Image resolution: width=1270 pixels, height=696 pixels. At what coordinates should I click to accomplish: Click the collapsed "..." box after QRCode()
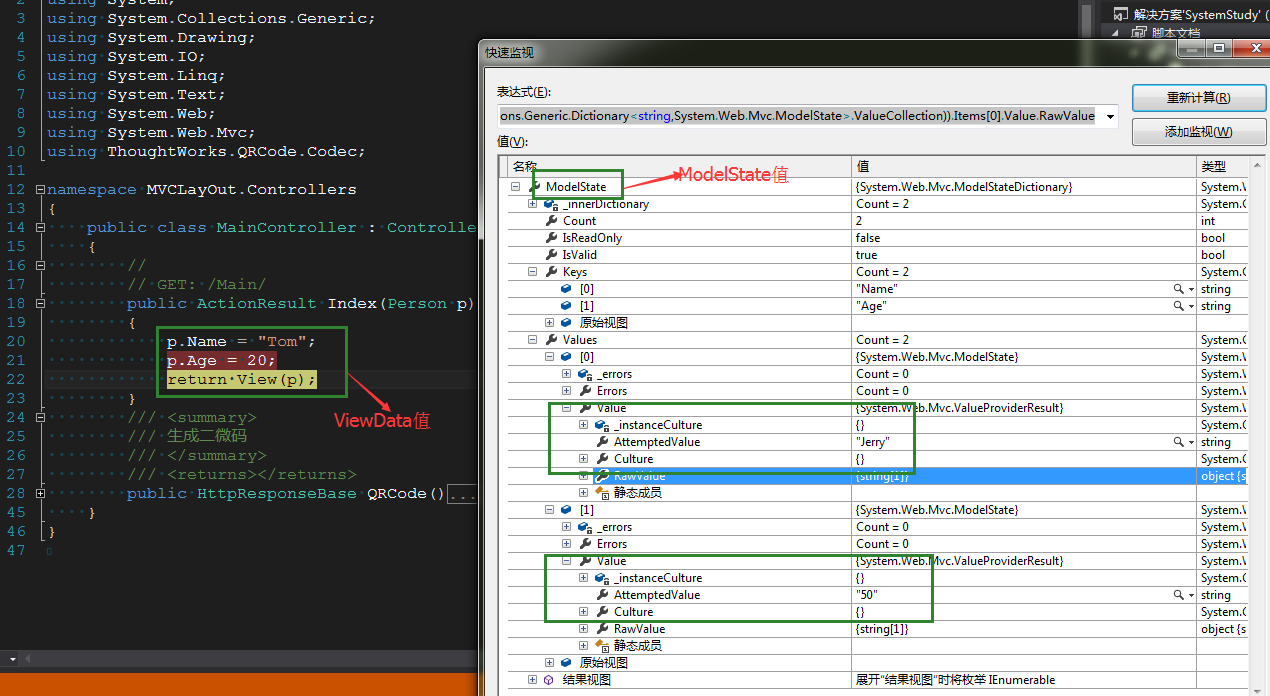(x=461, y=494)
